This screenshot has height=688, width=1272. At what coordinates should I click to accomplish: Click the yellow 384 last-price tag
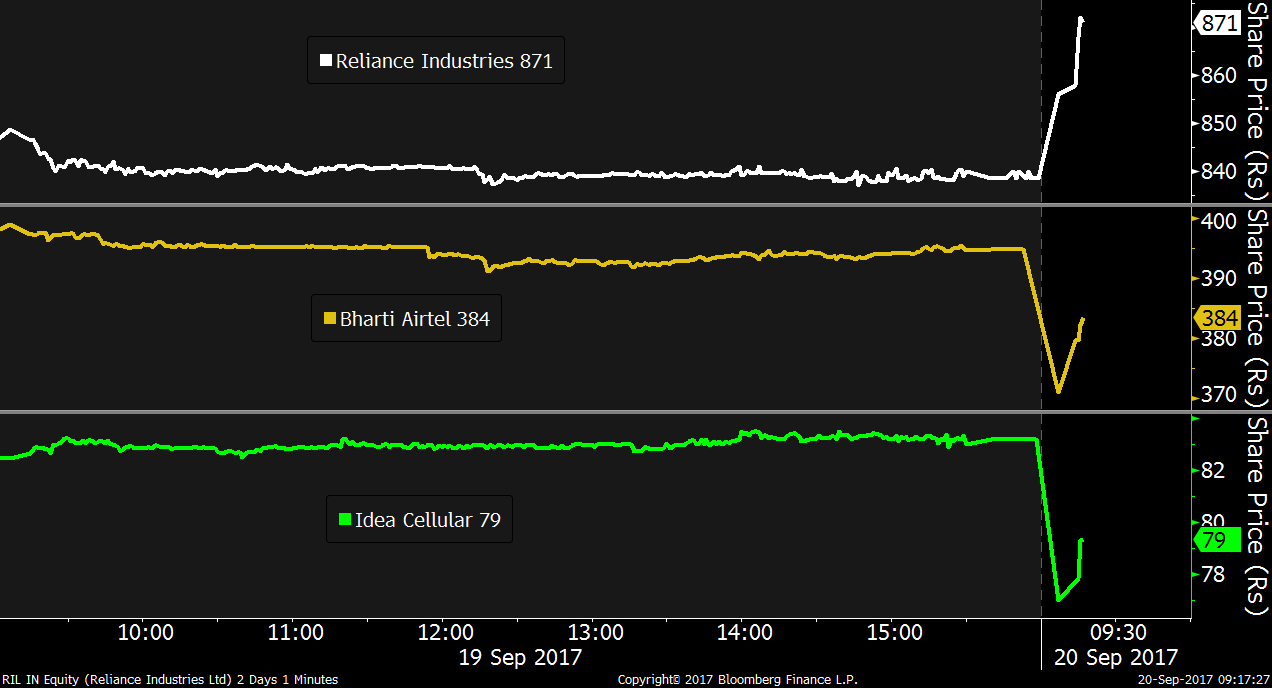1219,319
